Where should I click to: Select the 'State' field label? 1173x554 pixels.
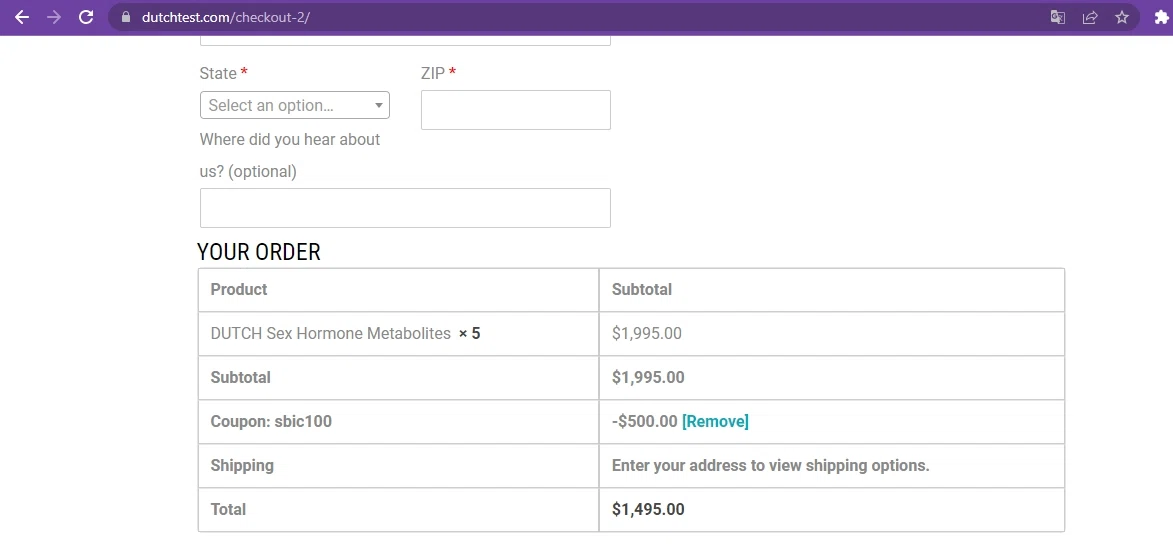[x=218, y=73]
